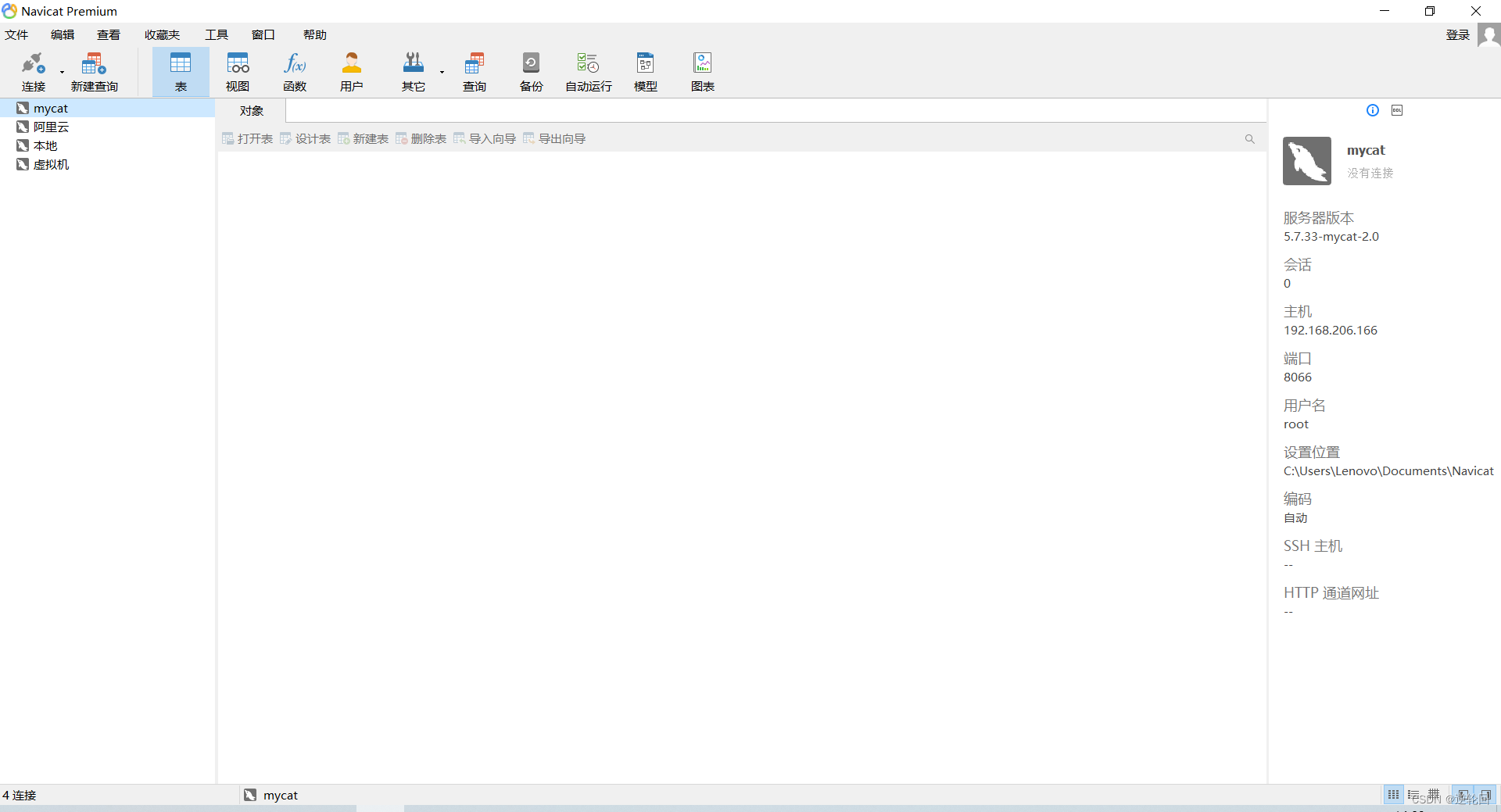Click the 模型 (Model) toolbar icon

tap(645, 71)
